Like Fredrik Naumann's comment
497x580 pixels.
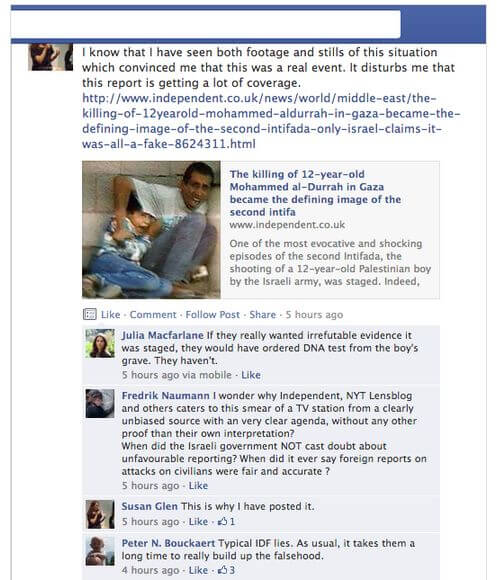click(198, 486)
